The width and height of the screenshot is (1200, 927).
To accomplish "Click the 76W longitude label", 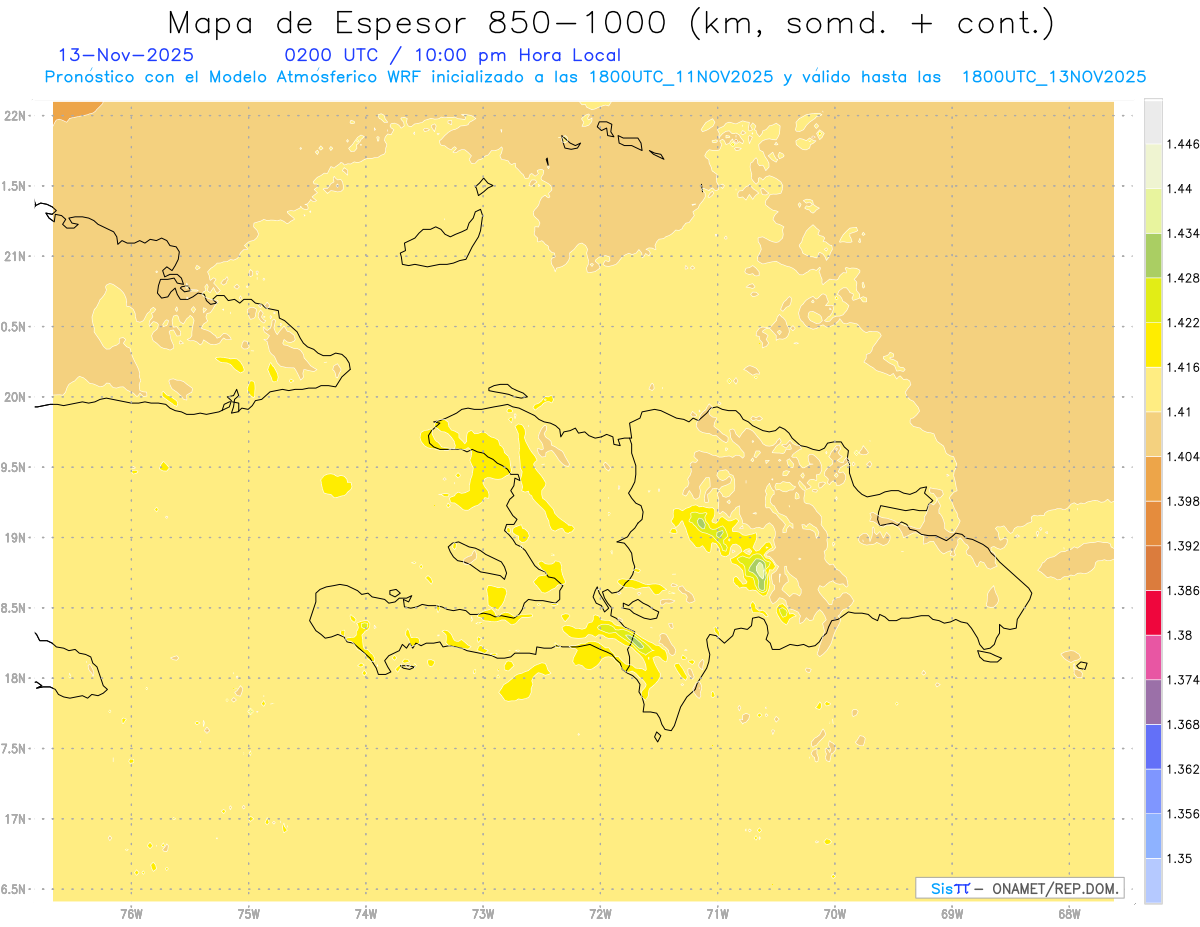I will pos(131,913).
